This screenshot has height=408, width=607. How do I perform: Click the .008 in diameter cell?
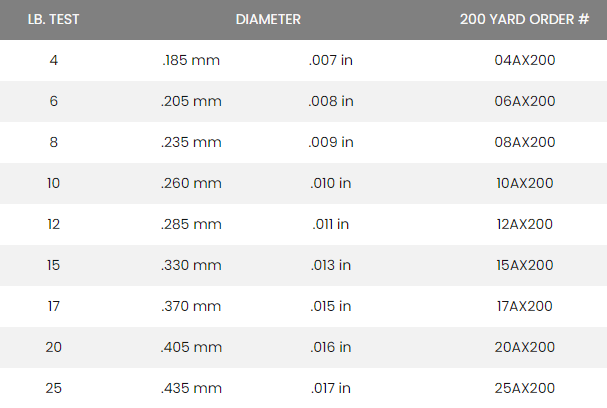[x=331, y=101]
